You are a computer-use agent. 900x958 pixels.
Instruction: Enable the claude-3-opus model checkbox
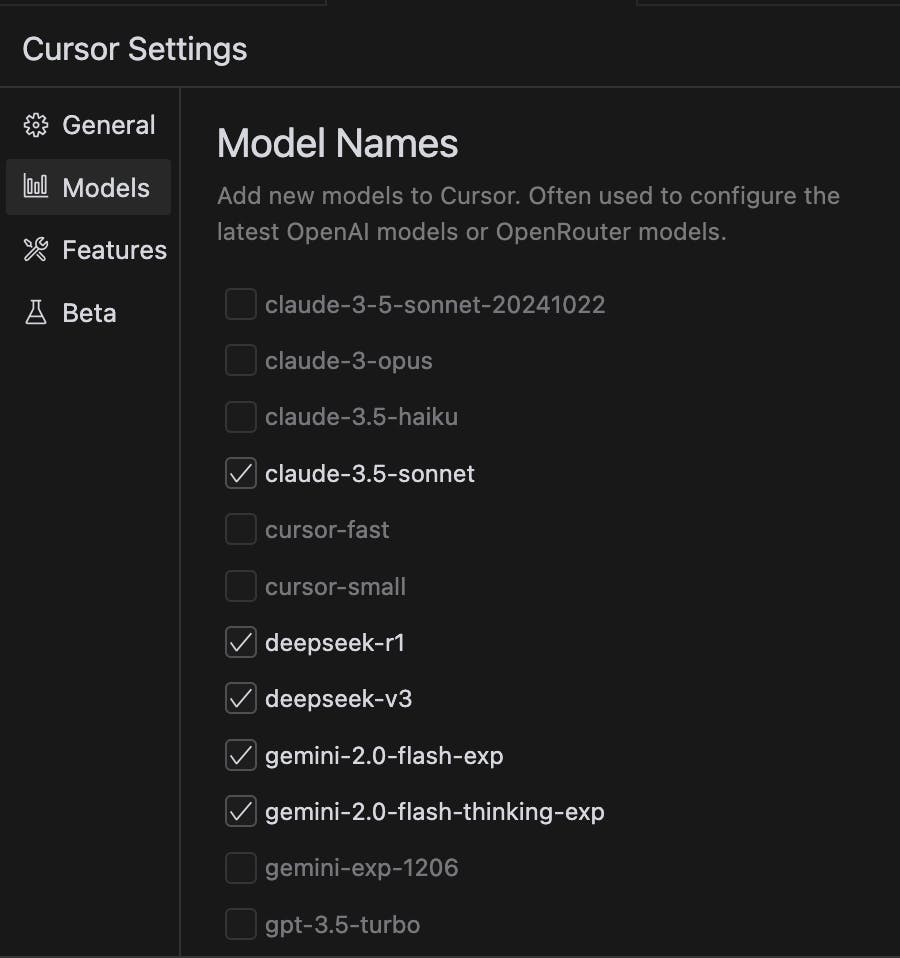point(240,361)
